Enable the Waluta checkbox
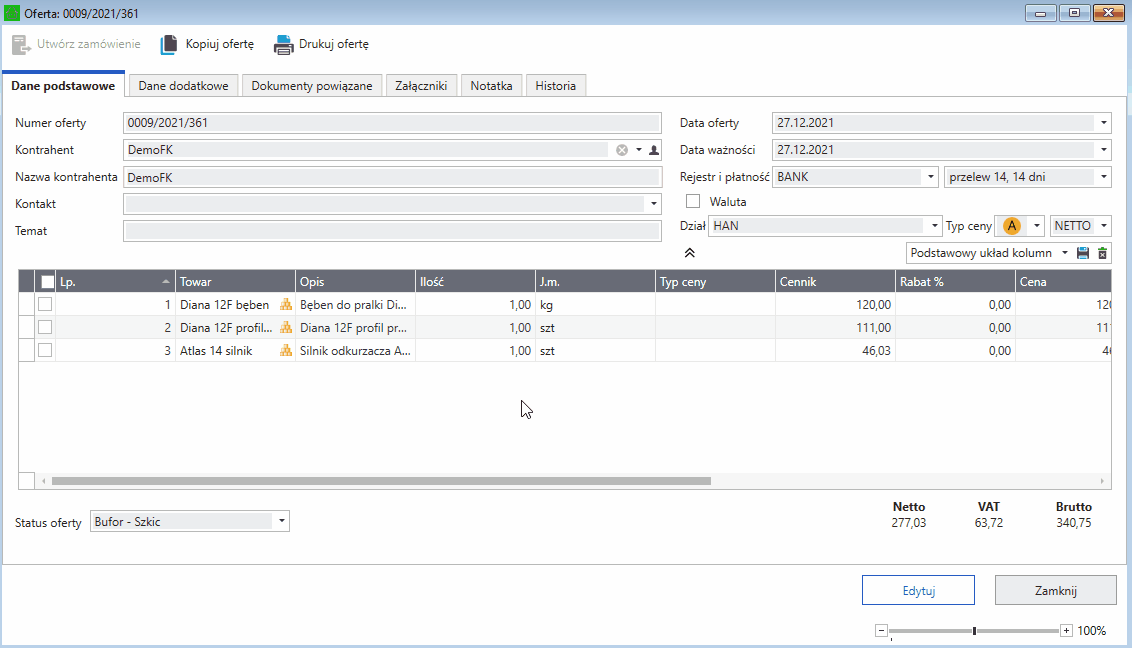Screen dimensions: 1132x648 [693, 201]
